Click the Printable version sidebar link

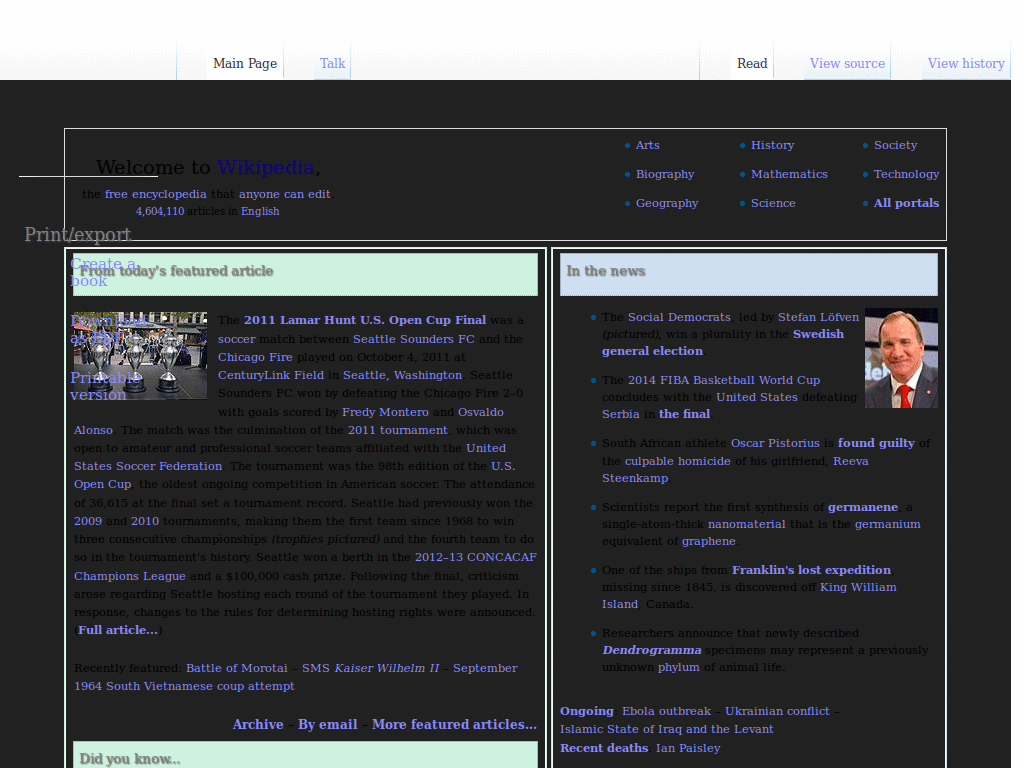pos(104,386)
